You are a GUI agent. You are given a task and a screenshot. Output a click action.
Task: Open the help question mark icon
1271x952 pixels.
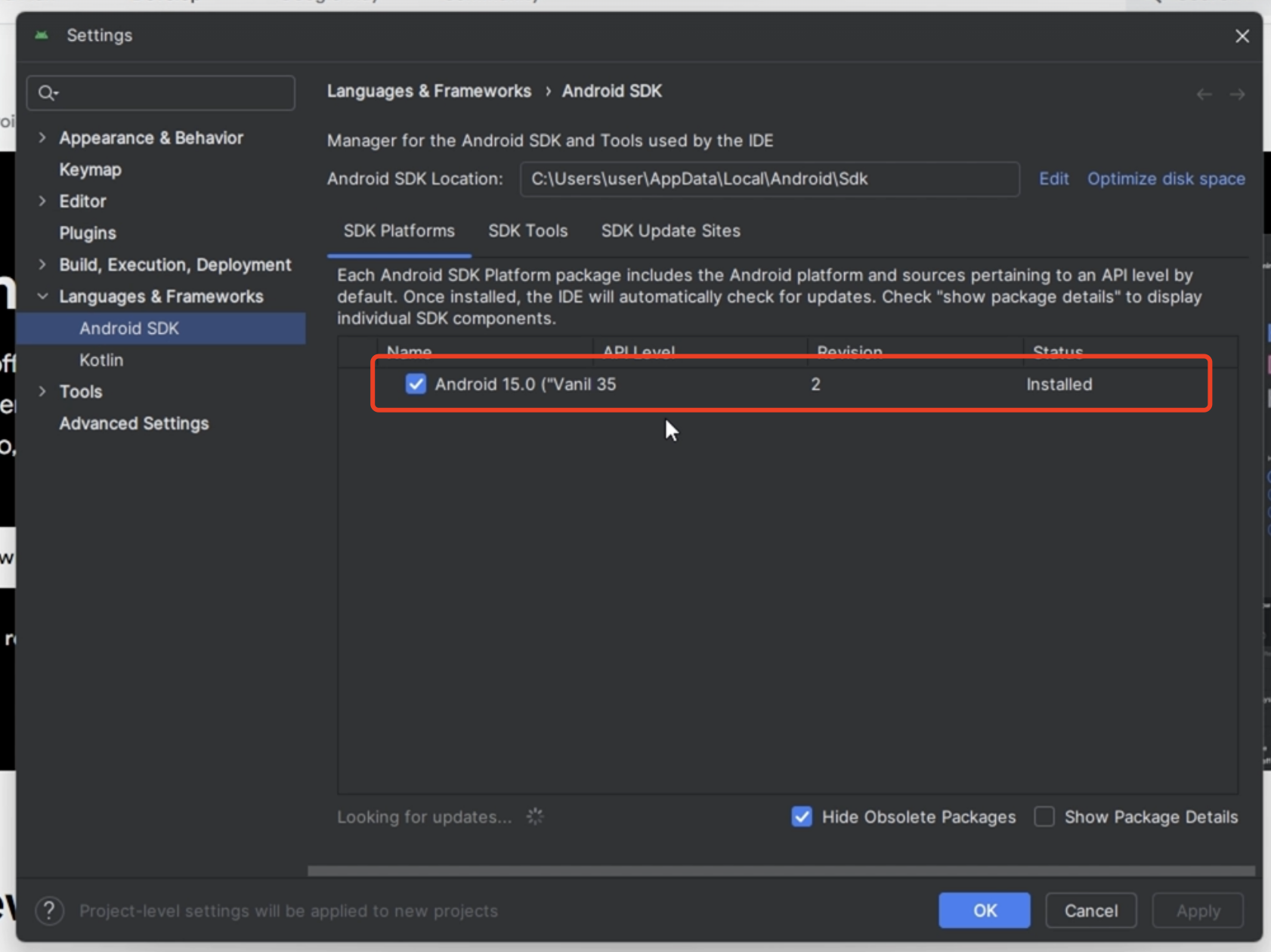[x=50, y=910]
